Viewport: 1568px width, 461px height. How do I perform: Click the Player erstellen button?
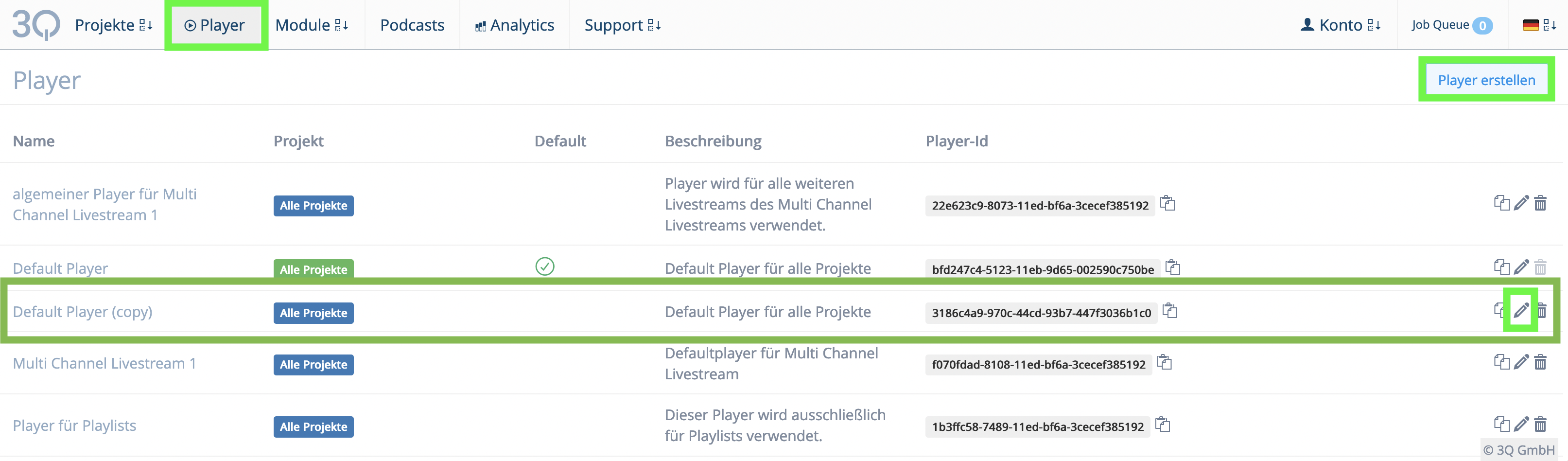tap(1486, 80)
